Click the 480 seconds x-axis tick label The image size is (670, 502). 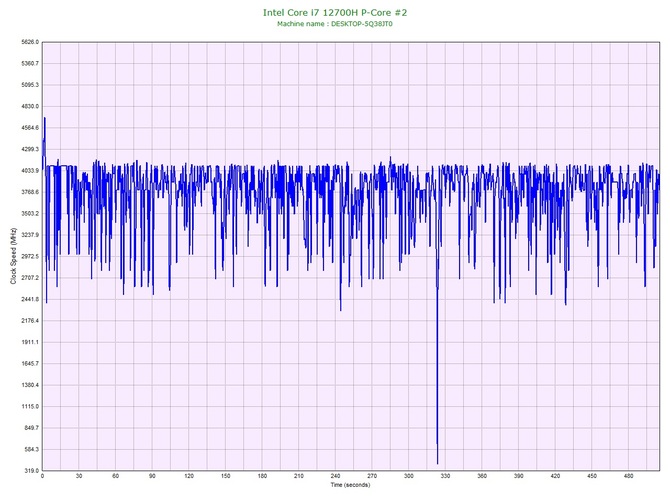[629, 476]
